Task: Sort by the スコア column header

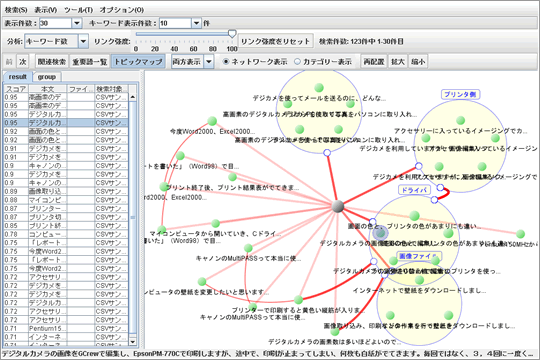Action: point(17,89)
